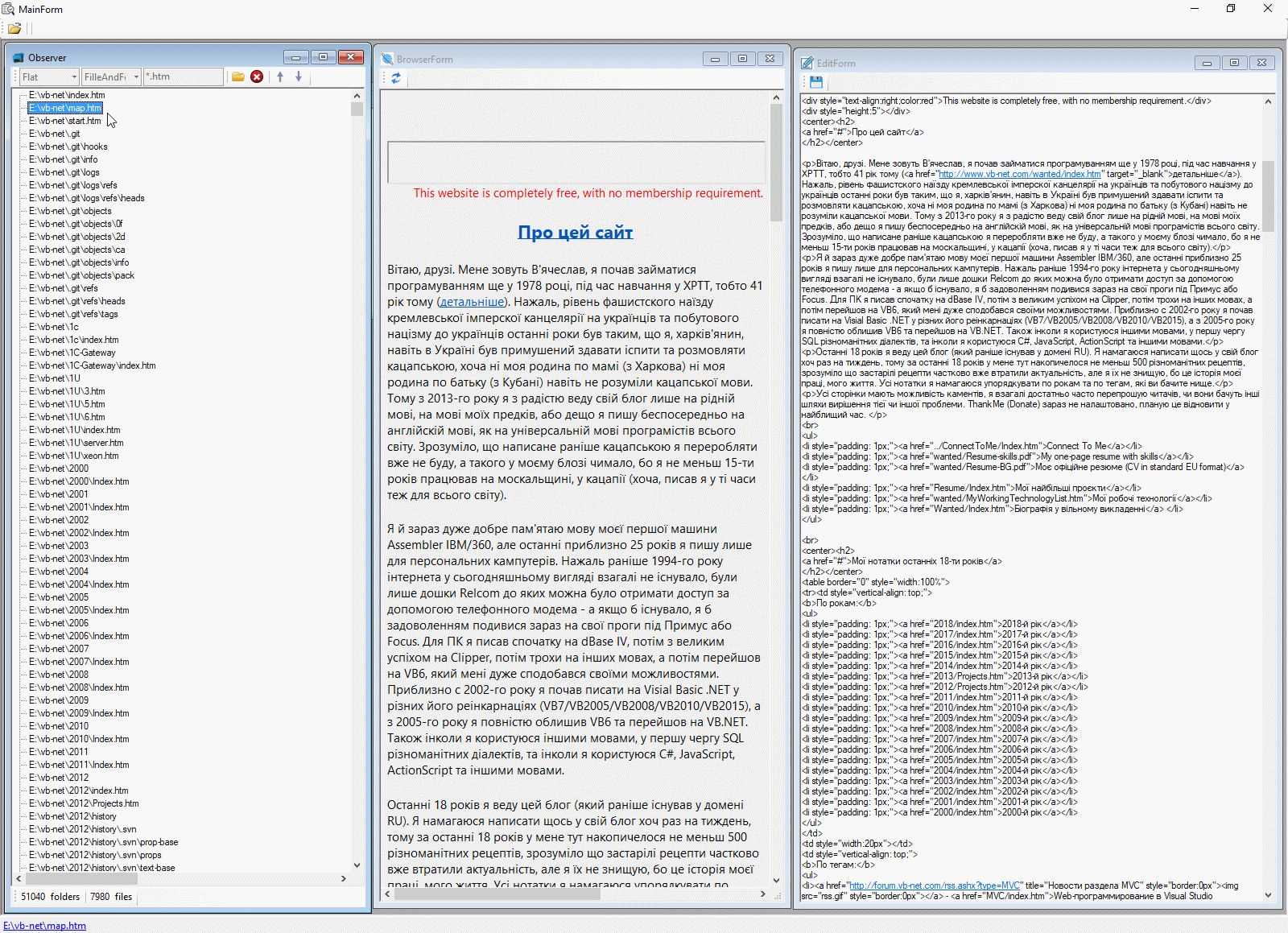Click the Observer horizontal scroll left arrow
The width and height of the screenshot is (1288, 933).
coord(19,878)
